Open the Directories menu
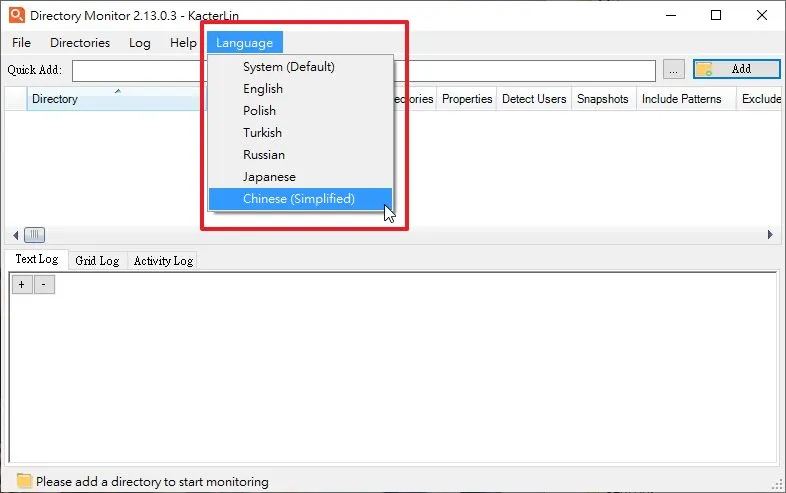 (x=80, y=43)
